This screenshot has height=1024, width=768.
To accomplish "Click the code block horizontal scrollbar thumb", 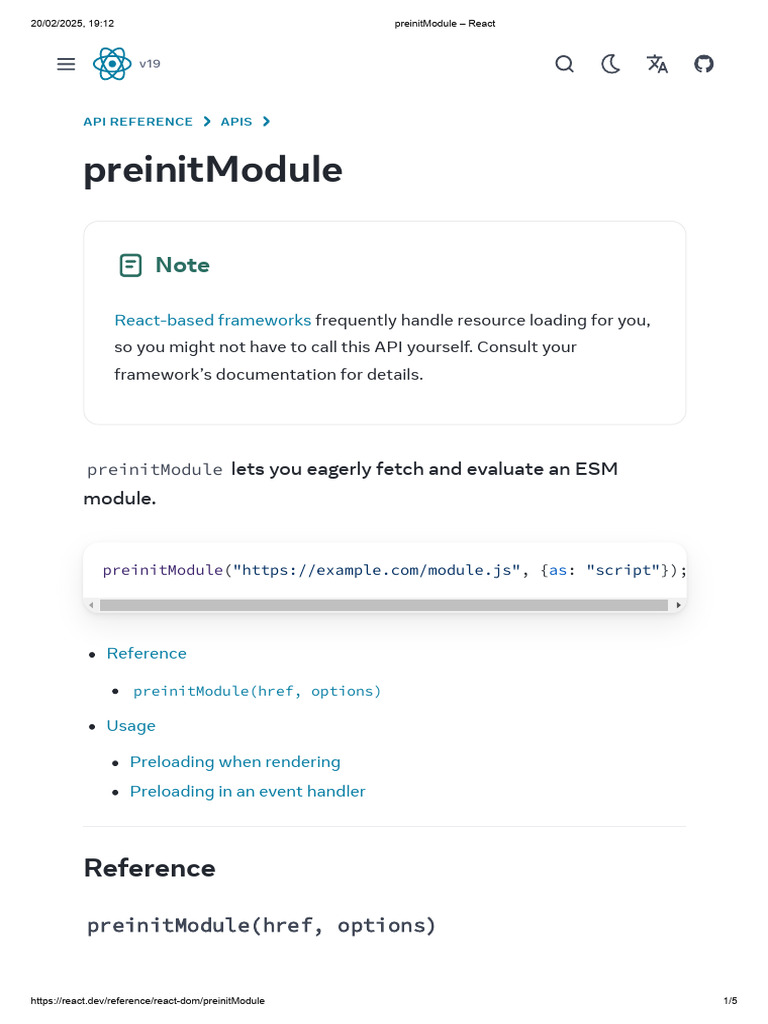I will (384, 605).
